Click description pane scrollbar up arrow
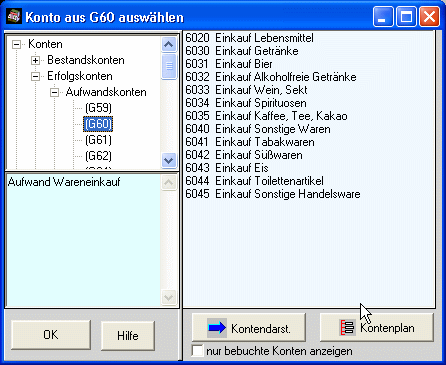 pyautogui.click(x=169, y=182)
